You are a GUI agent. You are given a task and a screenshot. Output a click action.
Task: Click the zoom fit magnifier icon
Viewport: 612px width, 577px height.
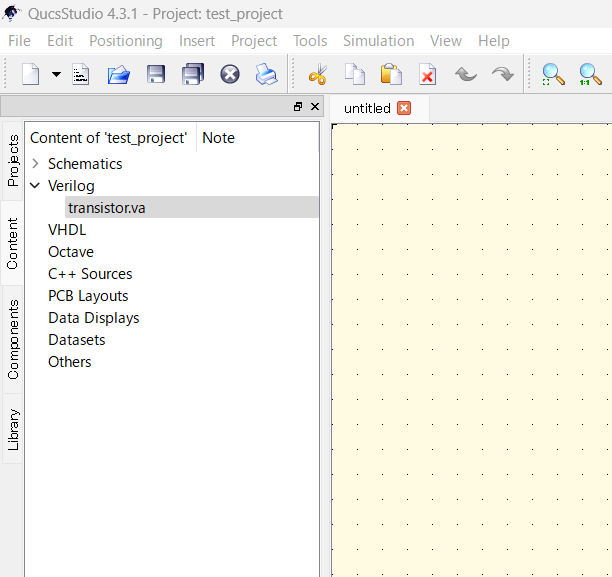point(553,74)
